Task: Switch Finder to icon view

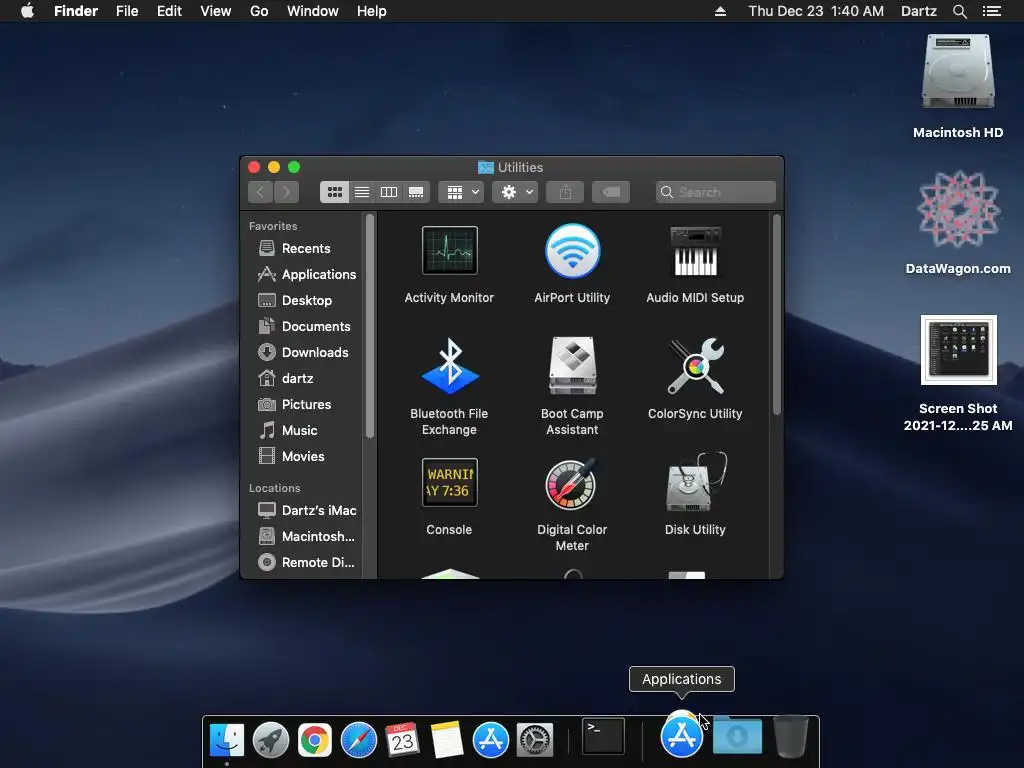Action: (x=334, y=192)
